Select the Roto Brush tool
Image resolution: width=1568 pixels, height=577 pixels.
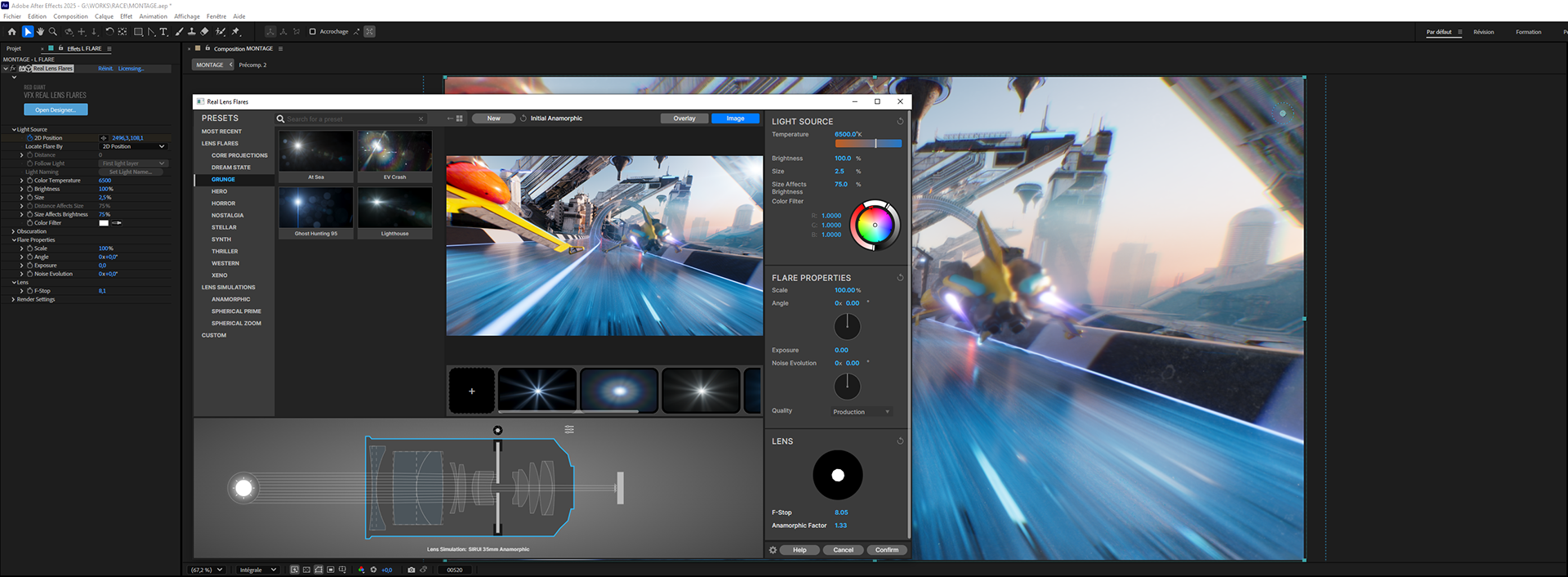click(220, 32)
